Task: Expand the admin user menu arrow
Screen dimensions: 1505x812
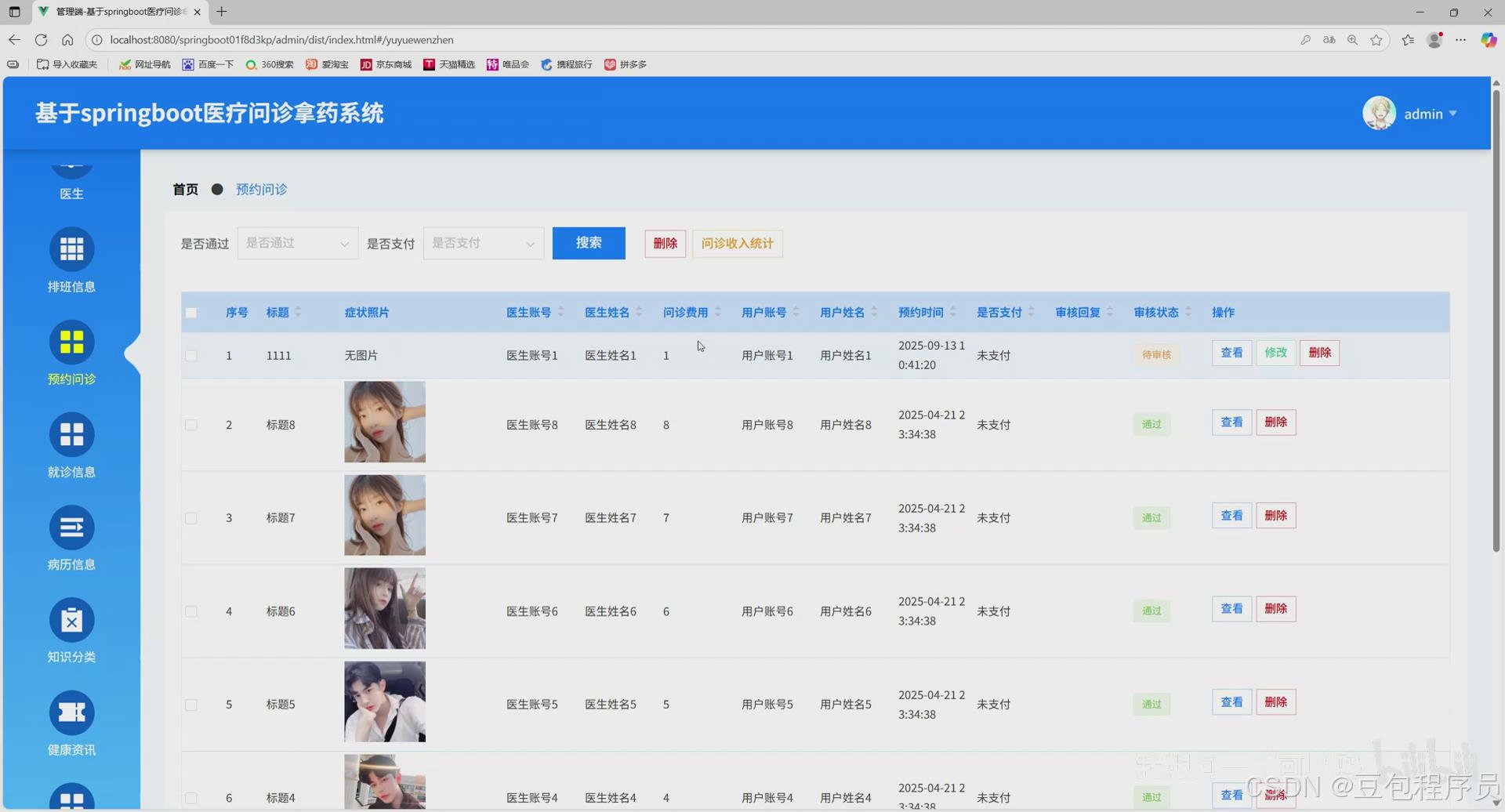Action: 1452,114
